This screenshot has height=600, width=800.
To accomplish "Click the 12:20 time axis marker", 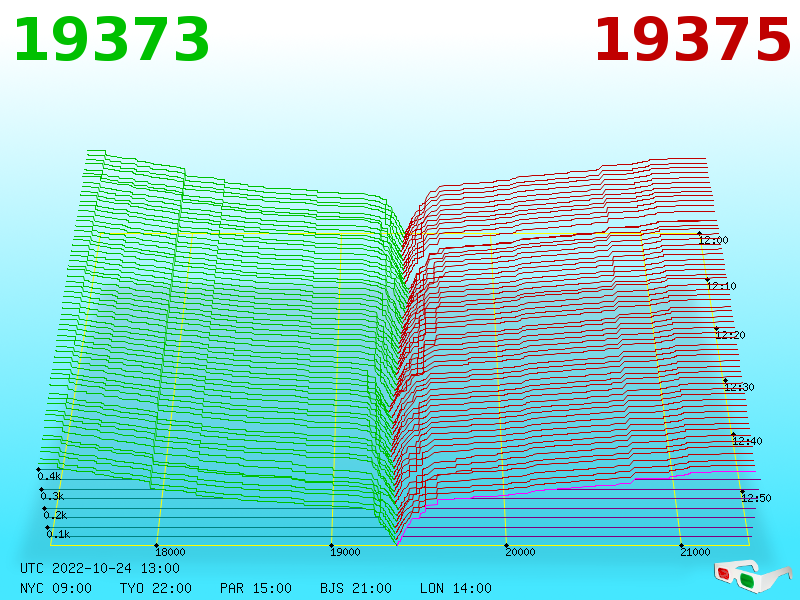I will tap(731, 335).
